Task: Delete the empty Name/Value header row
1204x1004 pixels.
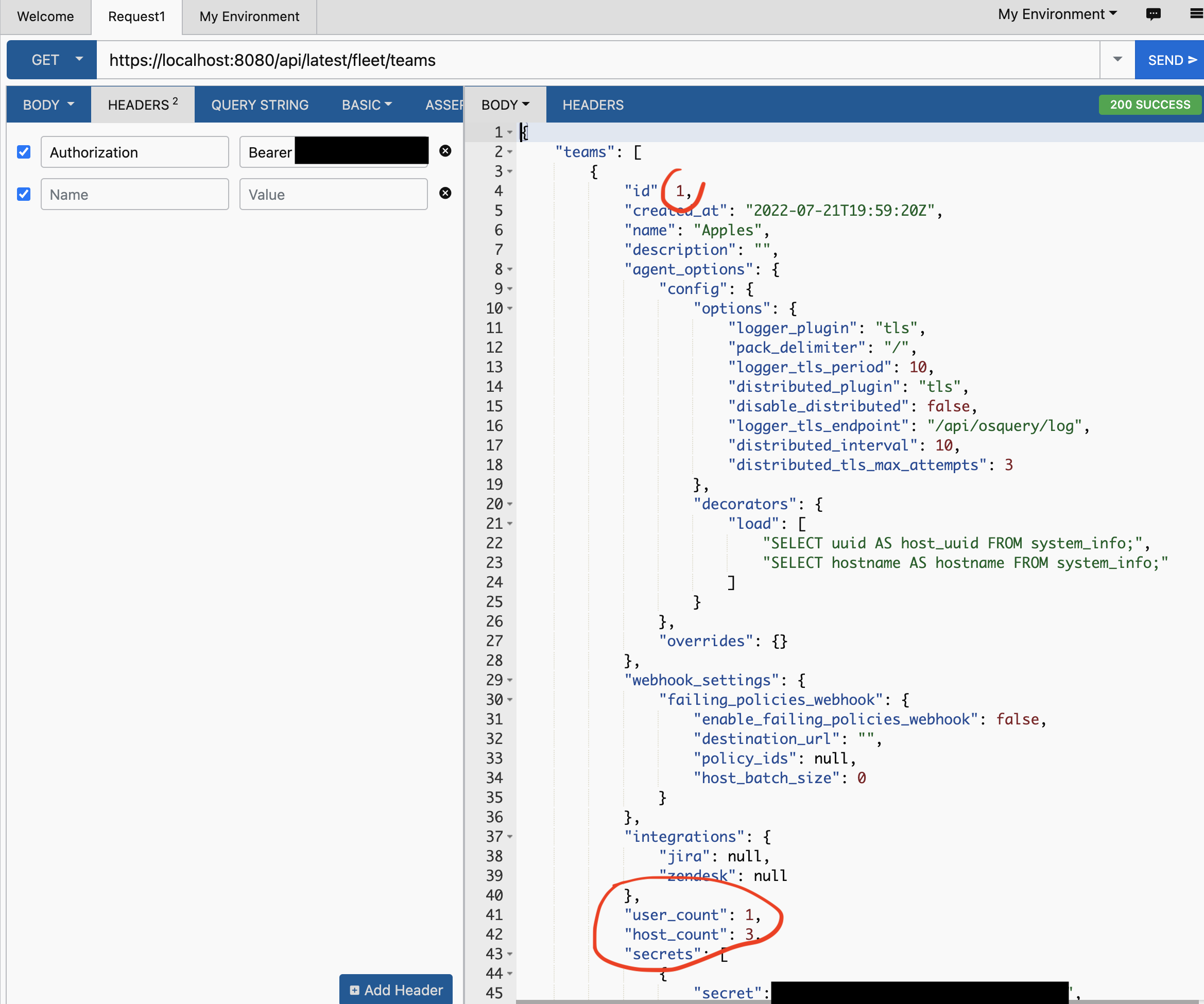Action: coord(445,193)
